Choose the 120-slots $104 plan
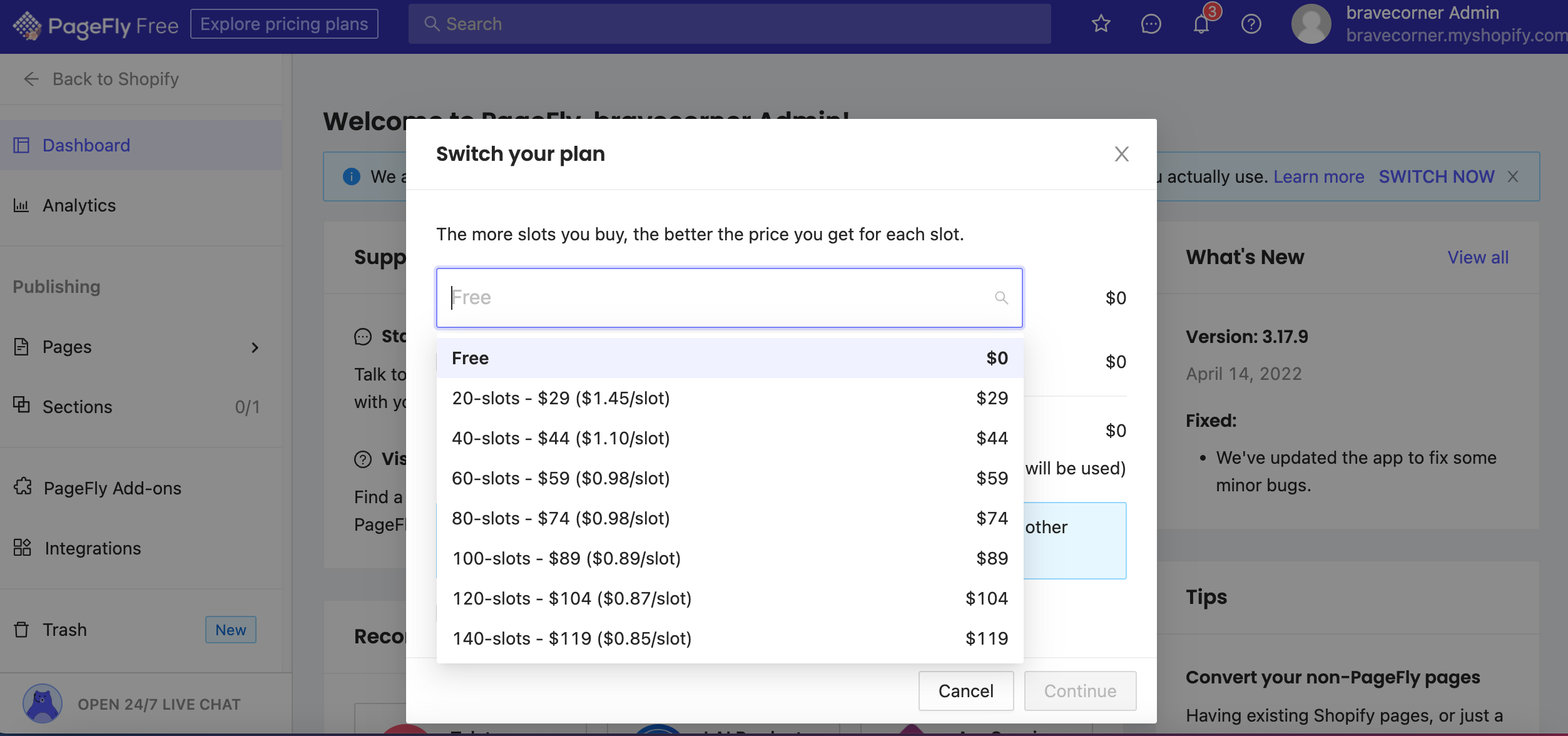Screen dimensions: 1568x736 click(730, 598)
